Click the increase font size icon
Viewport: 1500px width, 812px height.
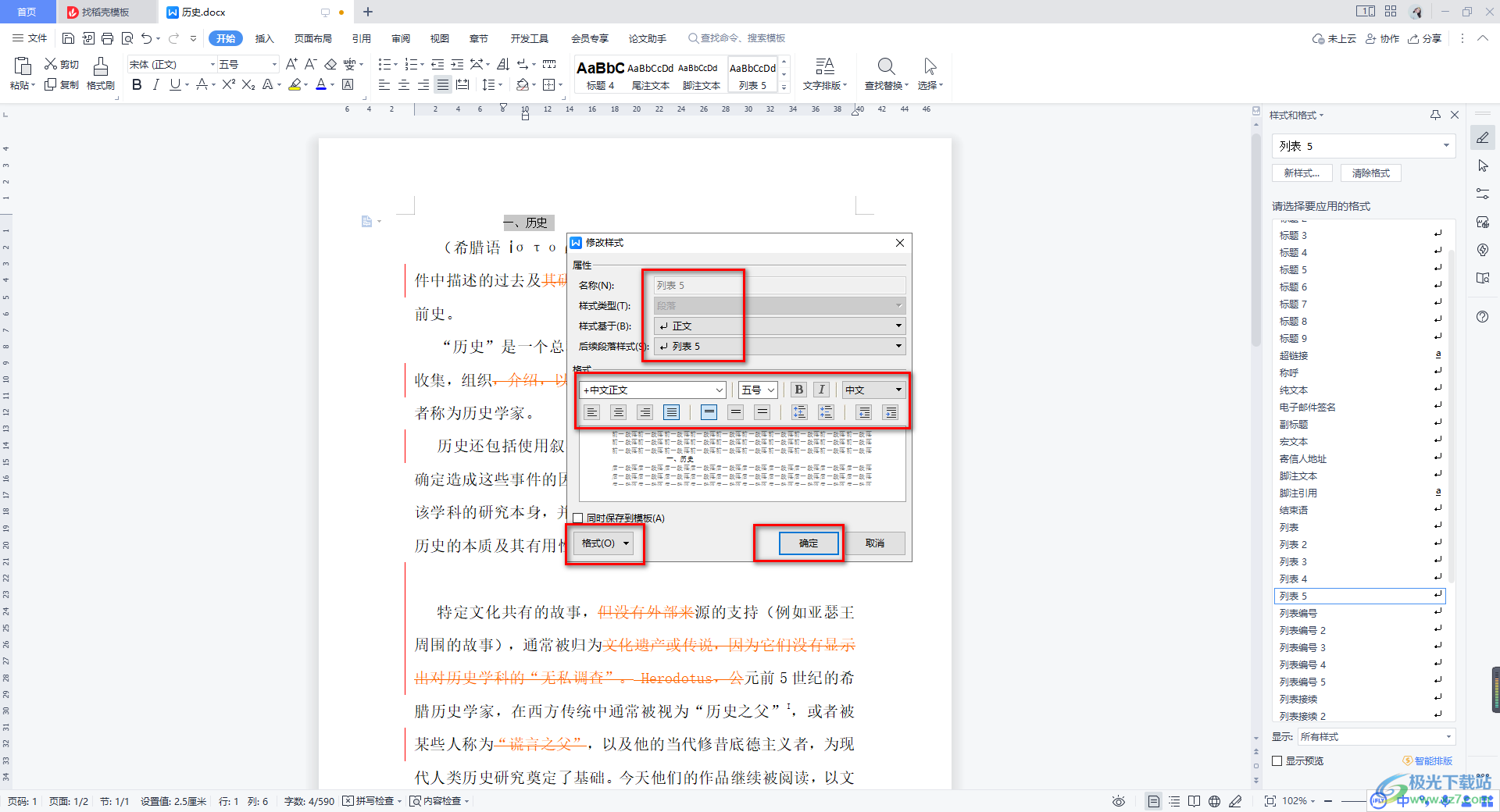291,64
